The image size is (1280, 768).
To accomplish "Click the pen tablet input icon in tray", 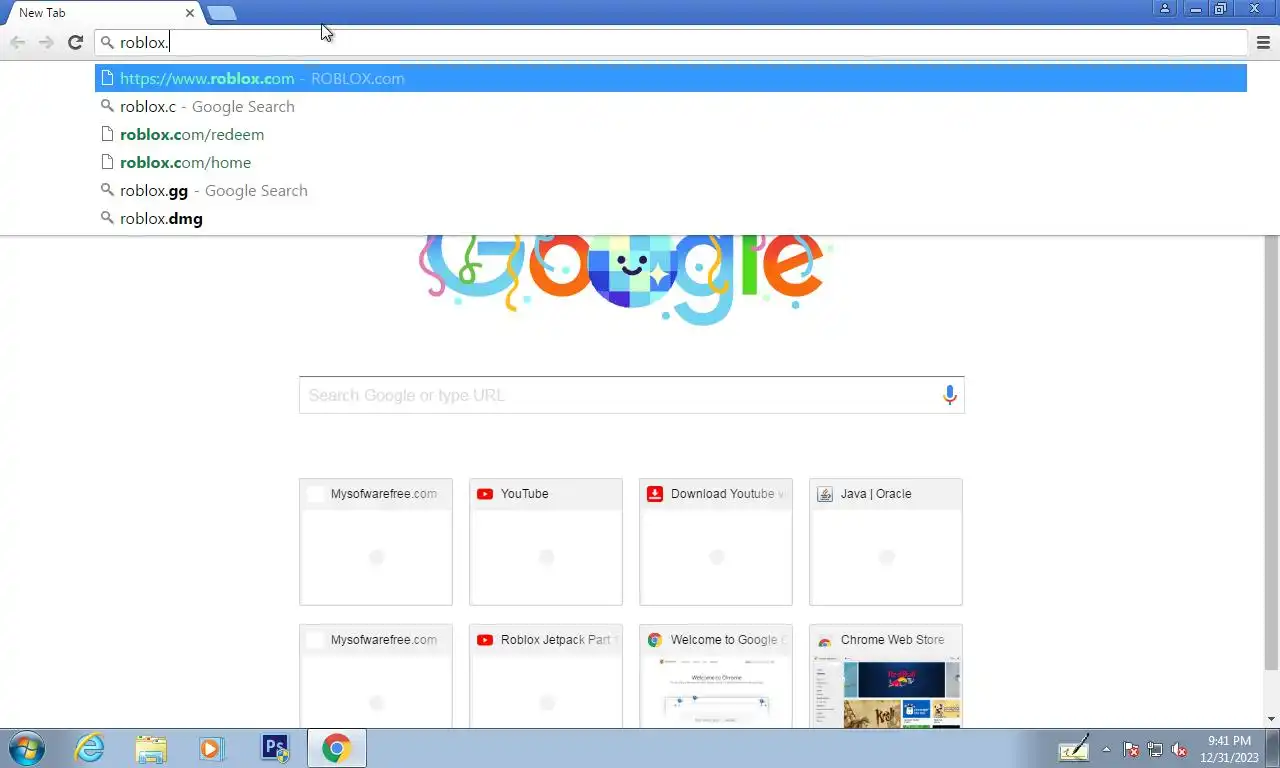I will point(1074,749).
